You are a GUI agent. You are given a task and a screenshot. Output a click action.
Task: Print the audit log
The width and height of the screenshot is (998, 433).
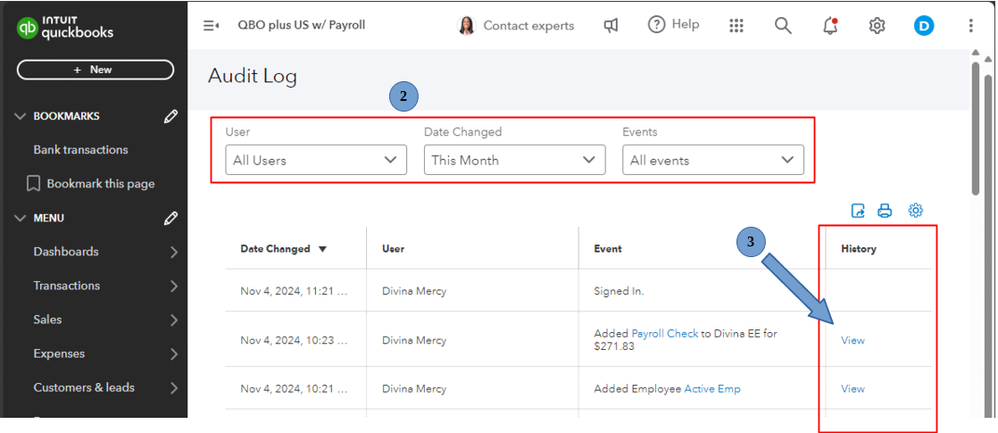pos(884,211)
